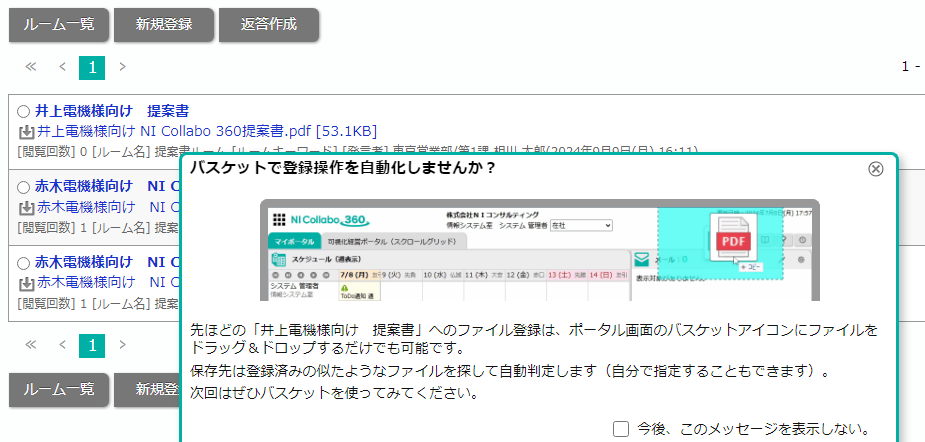Click download icon beside 井上電機様向け PDF
Screen dimensions: 925x442
click(x=27, y=132)
